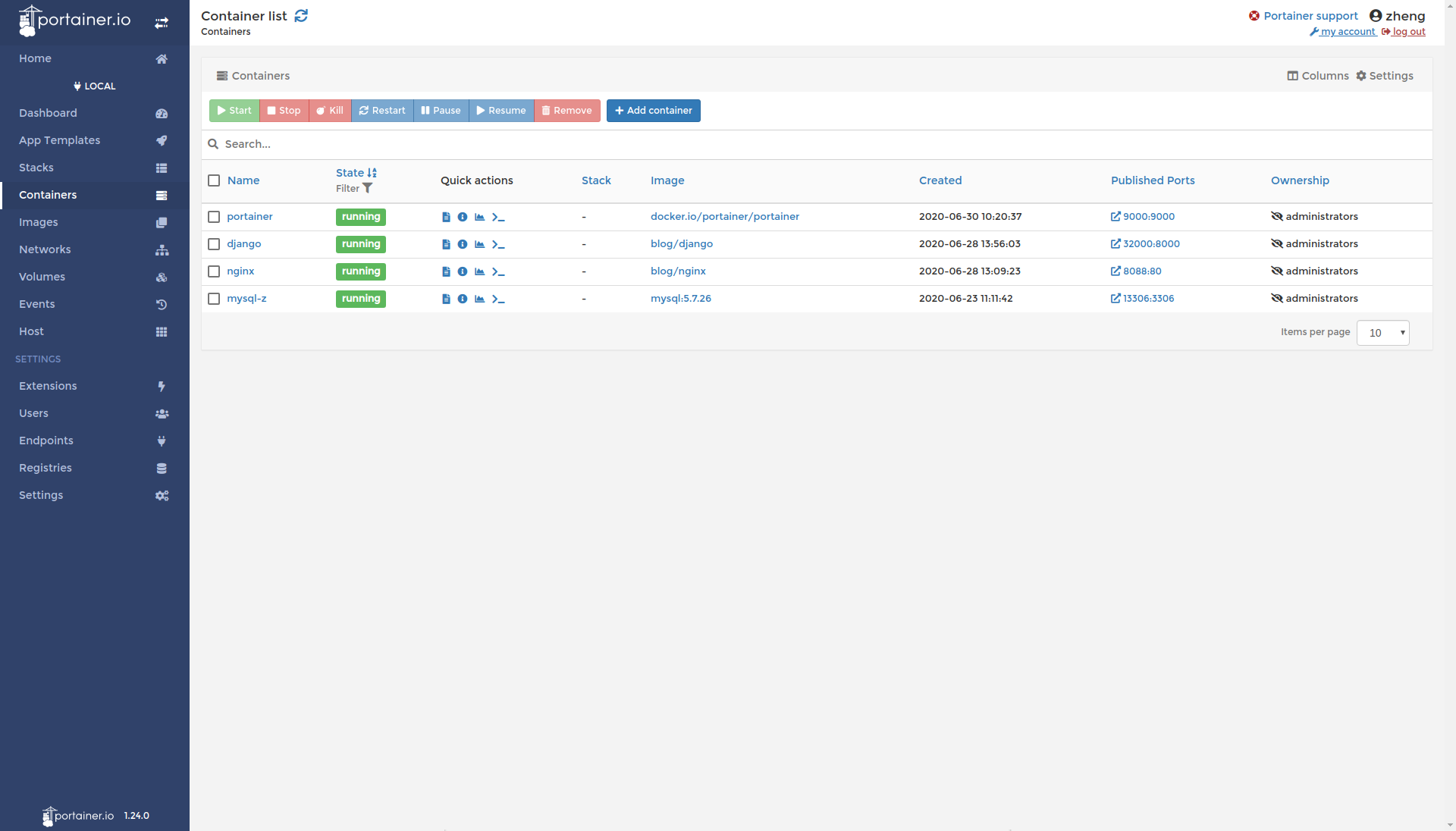Click the Pause container action icon
The image size is (1456, 831).
[x=440, y=110]
